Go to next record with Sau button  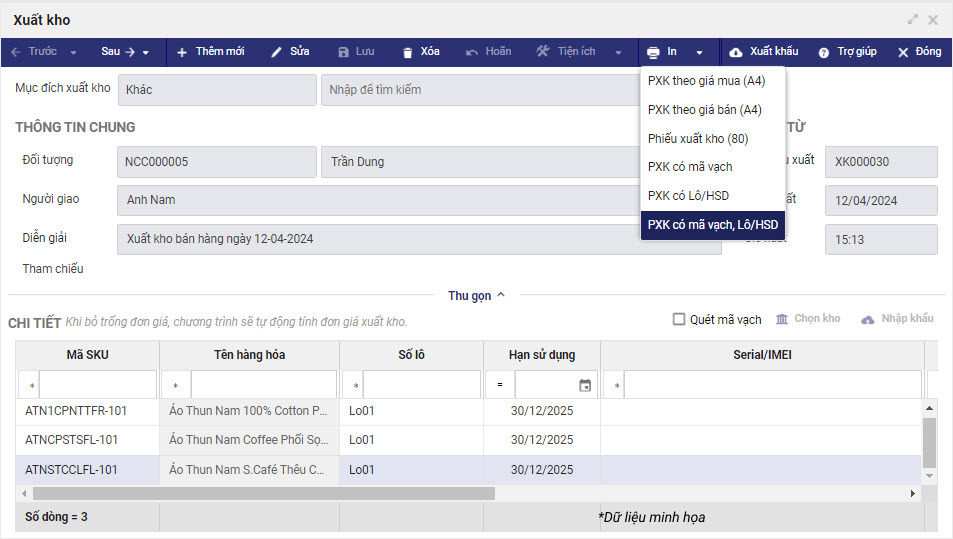click(x=118, y=52)
